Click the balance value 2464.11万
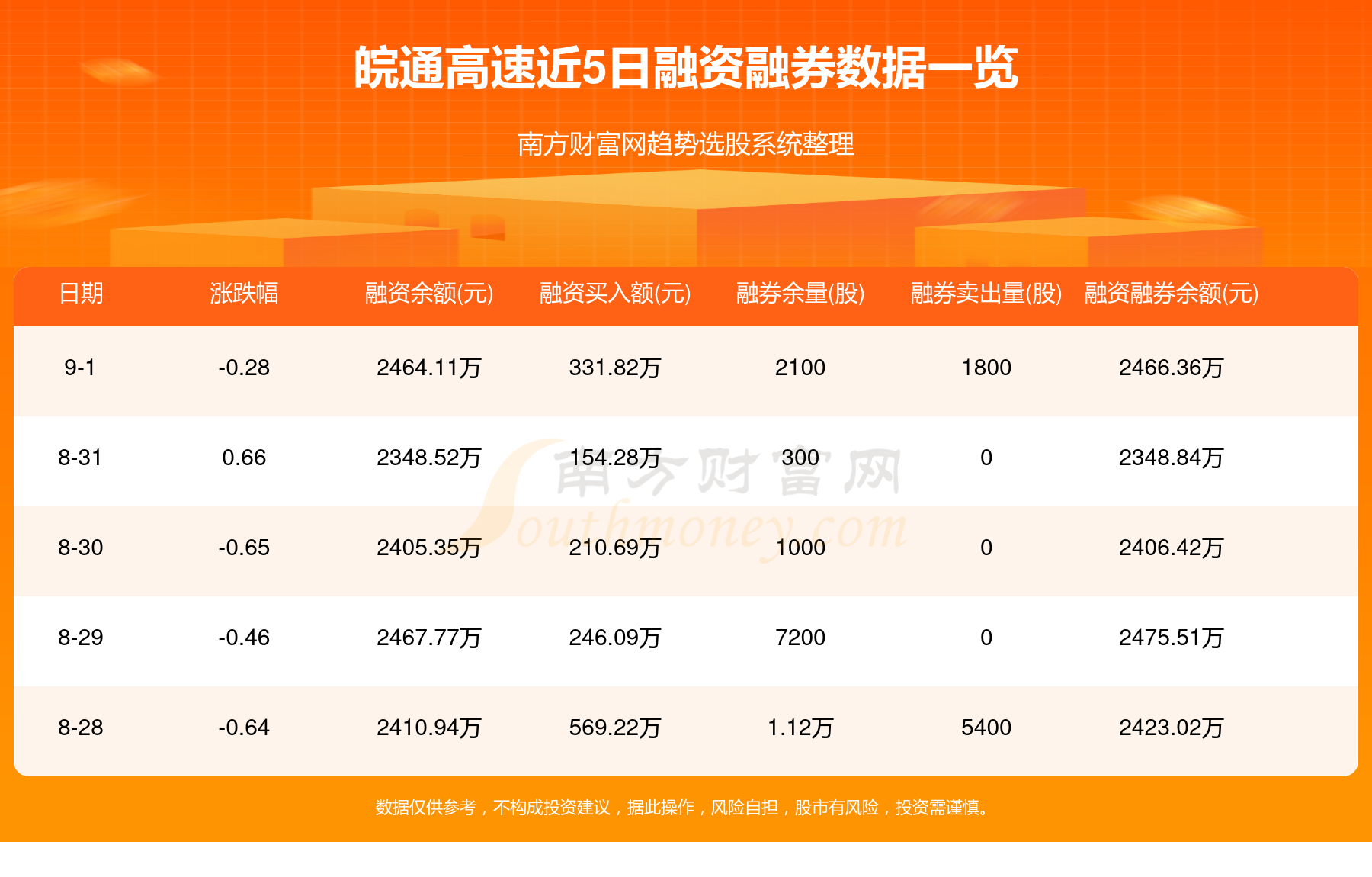 click(x=429, y=368)
